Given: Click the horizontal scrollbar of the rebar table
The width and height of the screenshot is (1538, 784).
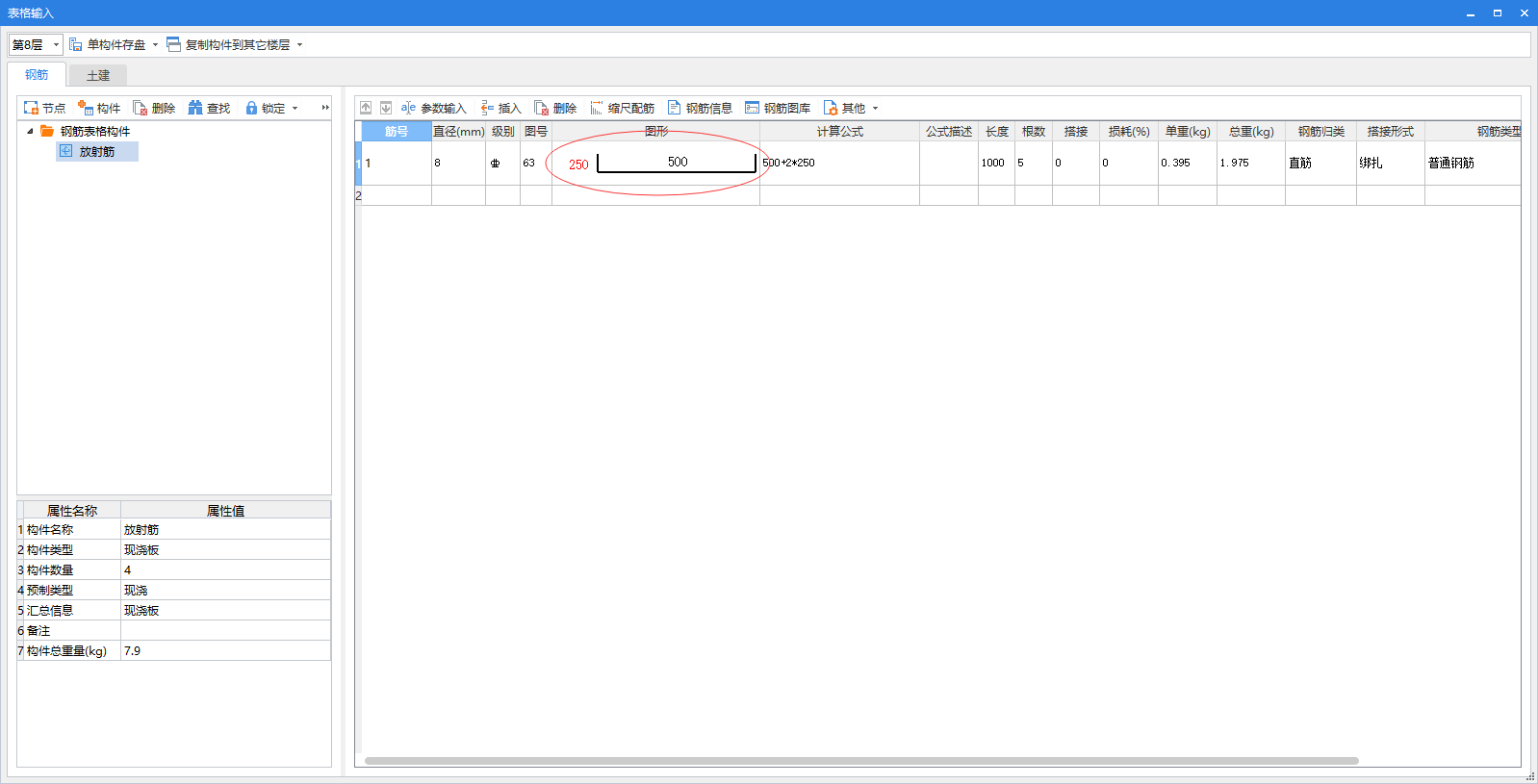Looking at the screenshot, I should pyautogui.click(x=861, y=761).
